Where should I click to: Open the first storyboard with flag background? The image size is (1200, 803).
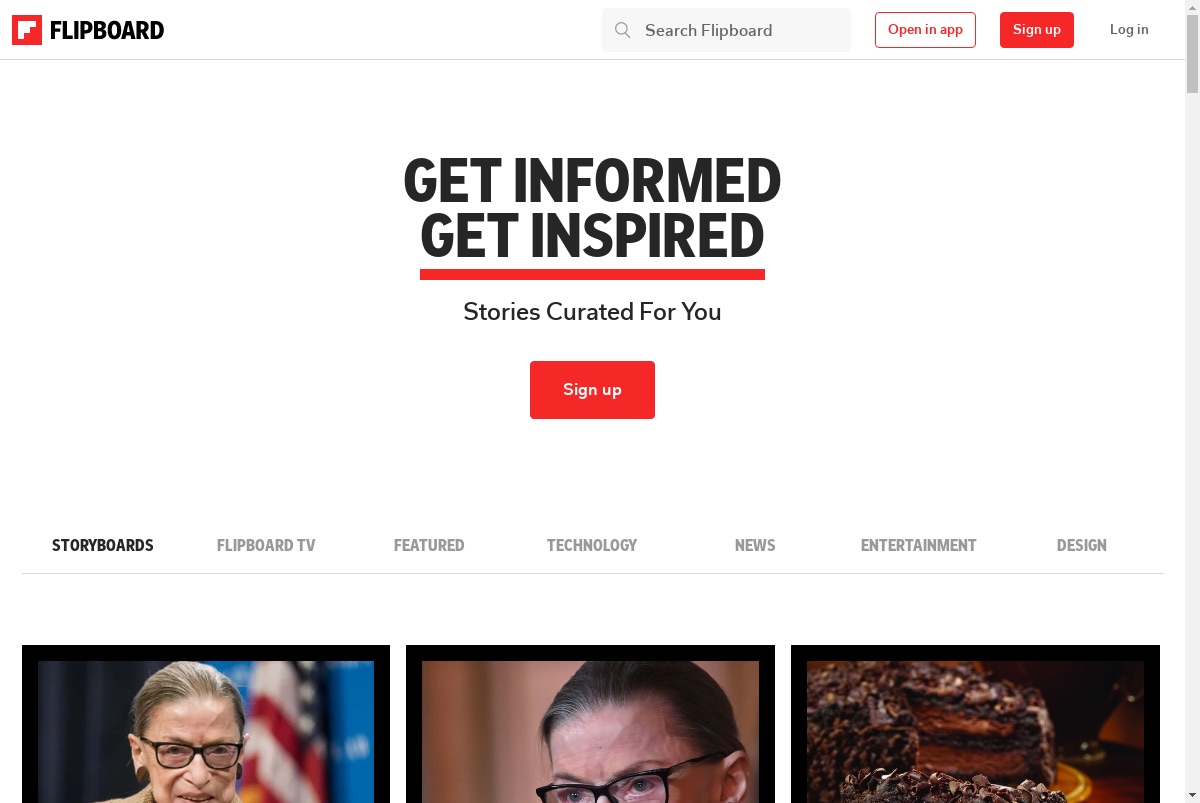(206, 731)
